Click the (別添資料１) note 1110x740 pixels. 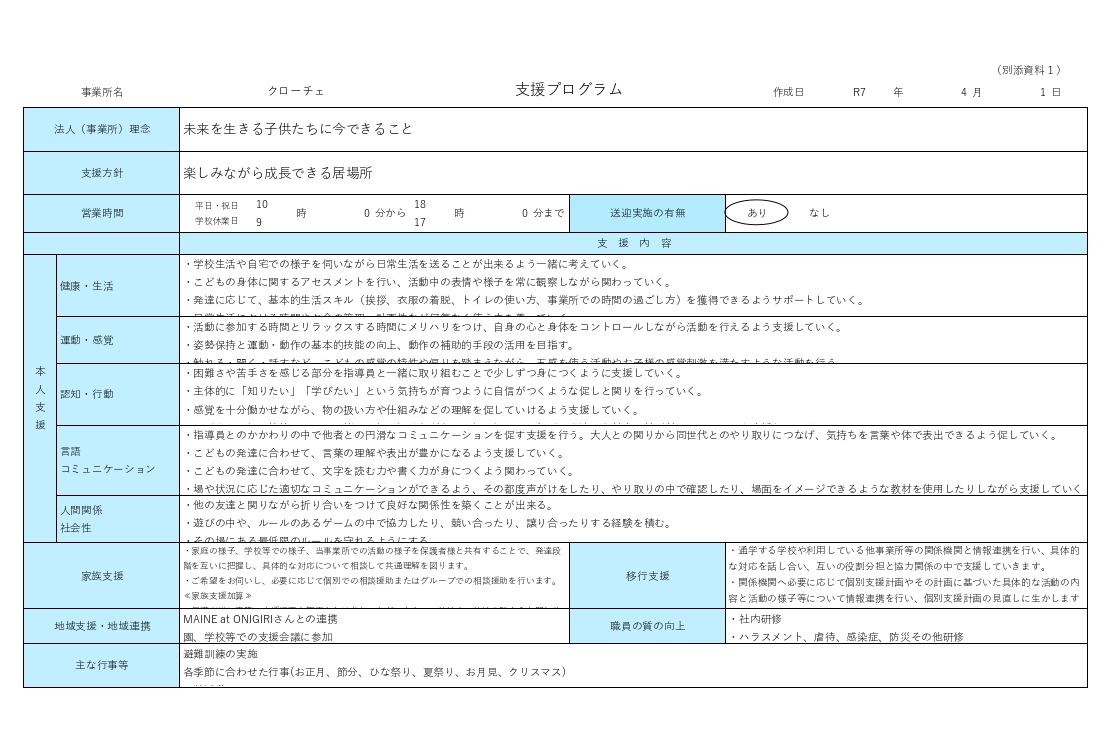pos(1029,69)
